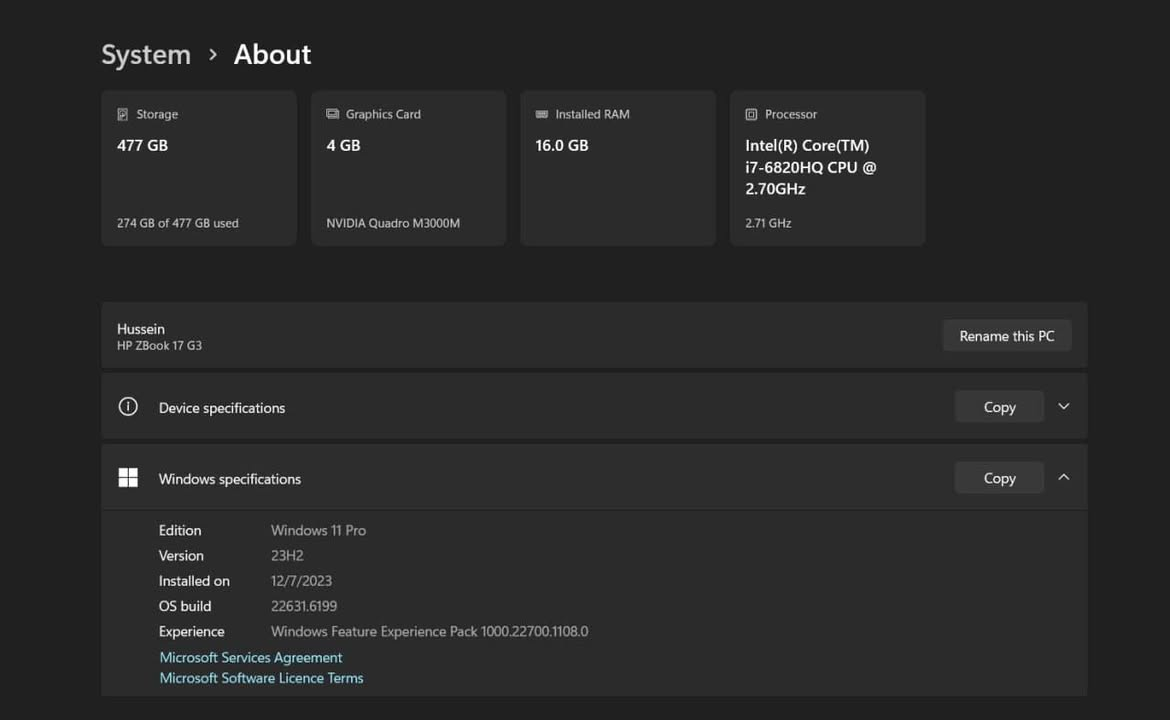Click the Windows logo icon
The image size is (1170, 720).
128,478
